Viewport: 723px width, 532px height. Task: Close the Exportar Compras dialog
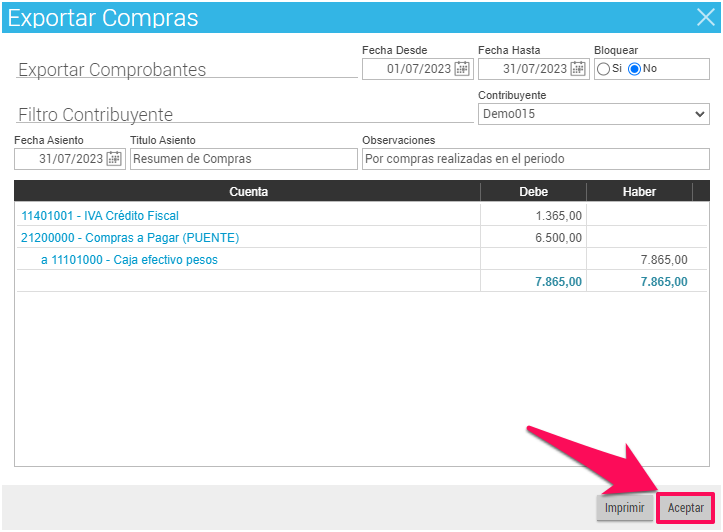pyautogui.click(x=704, y=17)
